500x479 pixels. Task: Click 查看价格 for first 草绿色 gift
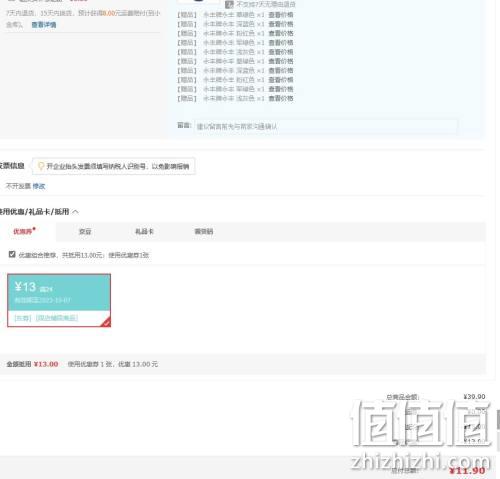pos(281,15)
